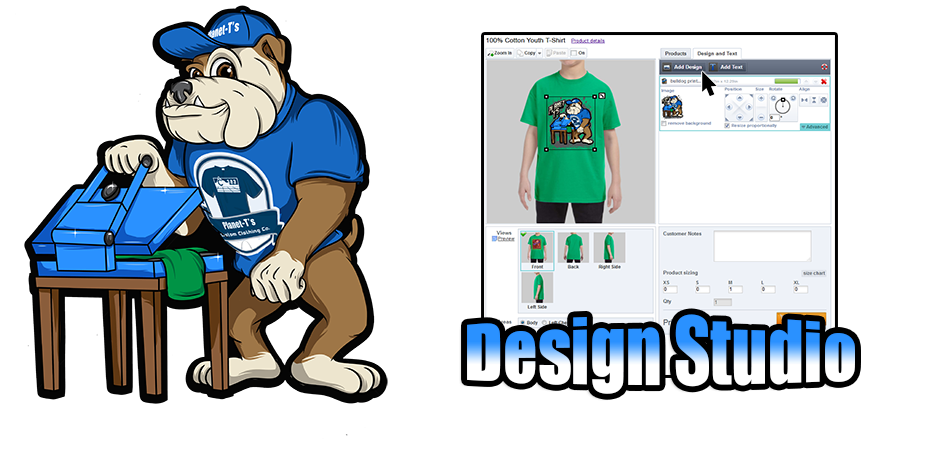Image resolution: width=927 pixels, height=451 pixels.
Task: Click the Zoom In tool
Action: tap(500, 53)
